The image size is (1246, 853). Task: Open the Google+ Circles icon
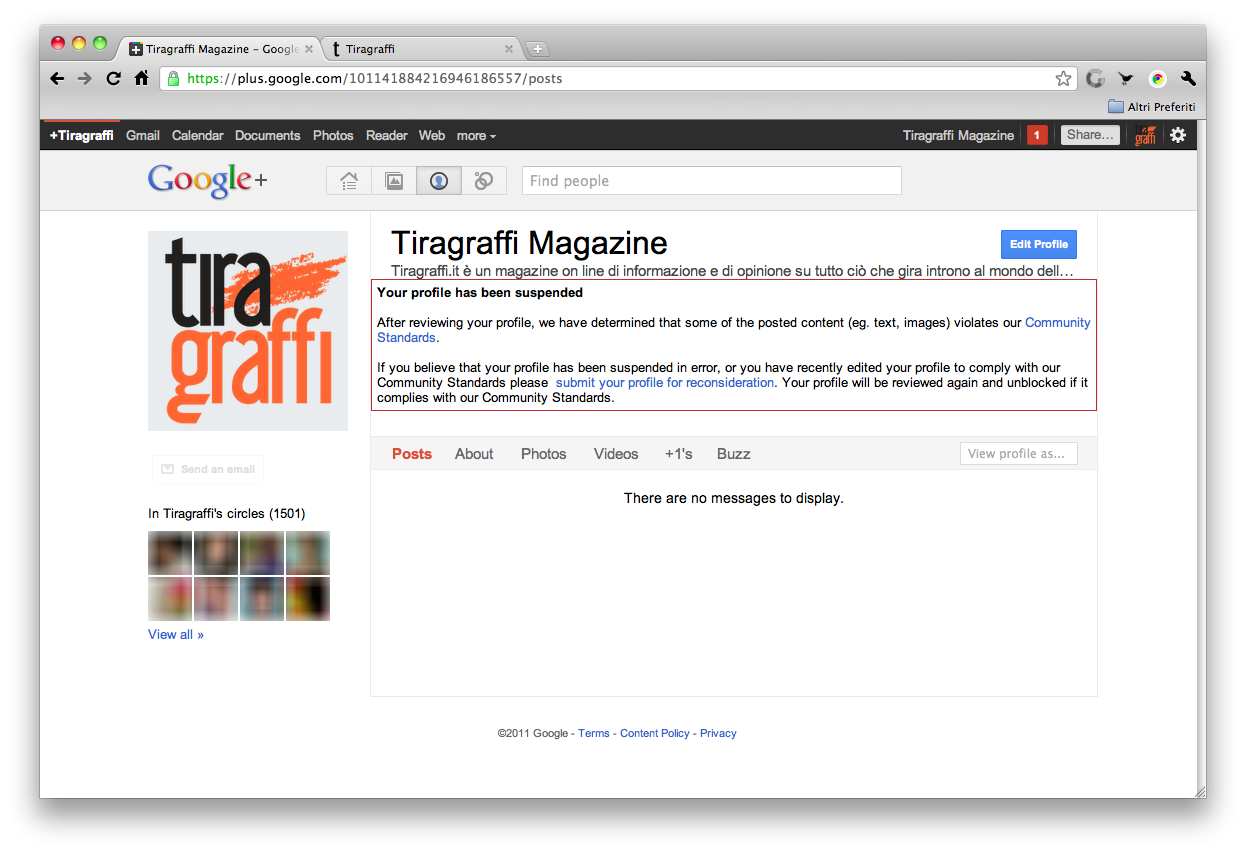[x=484, y=181]
